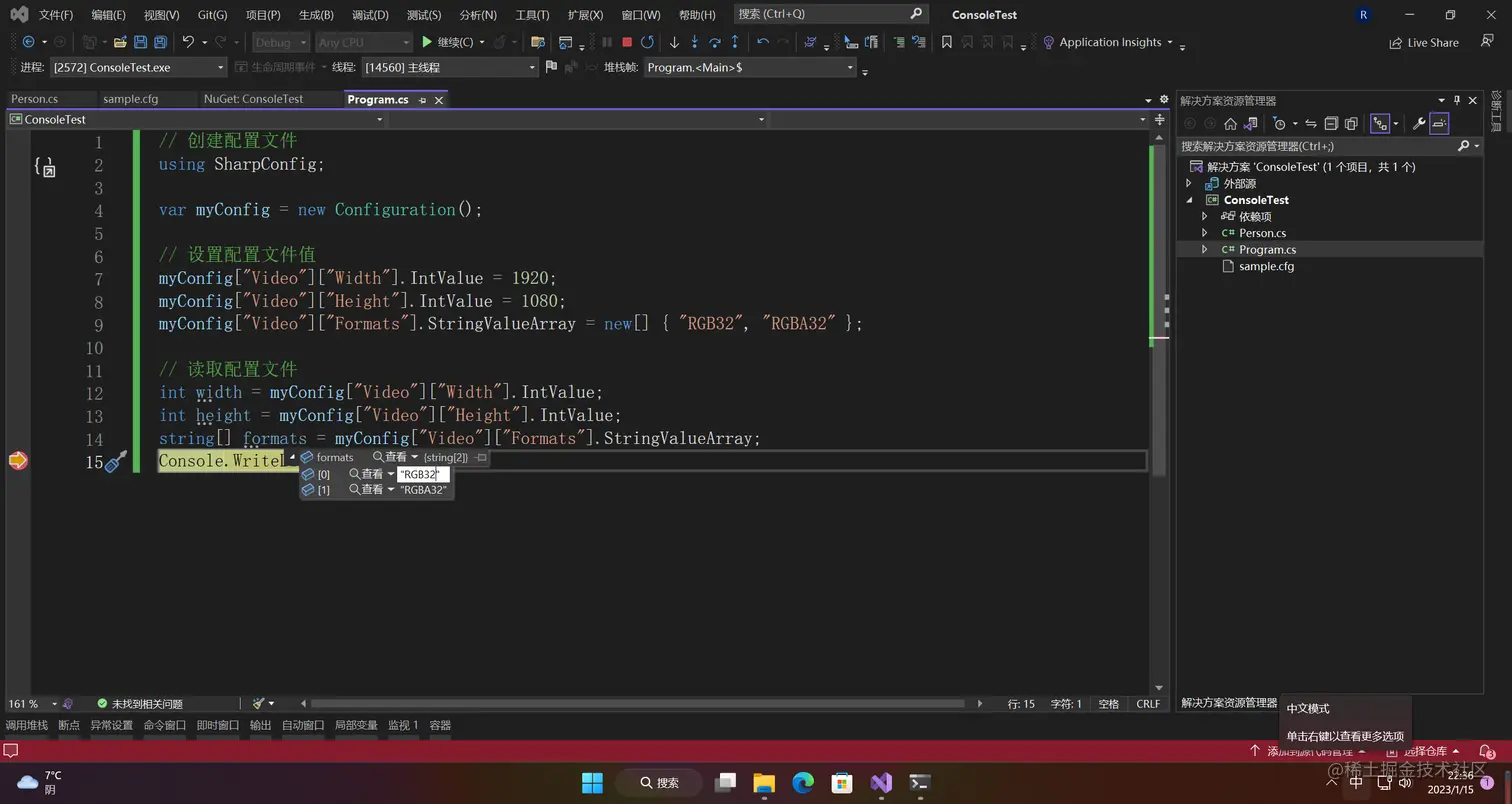Open the Git(G) menu
This screenshot has height=804, width=1512.
[x=212, y=15]
